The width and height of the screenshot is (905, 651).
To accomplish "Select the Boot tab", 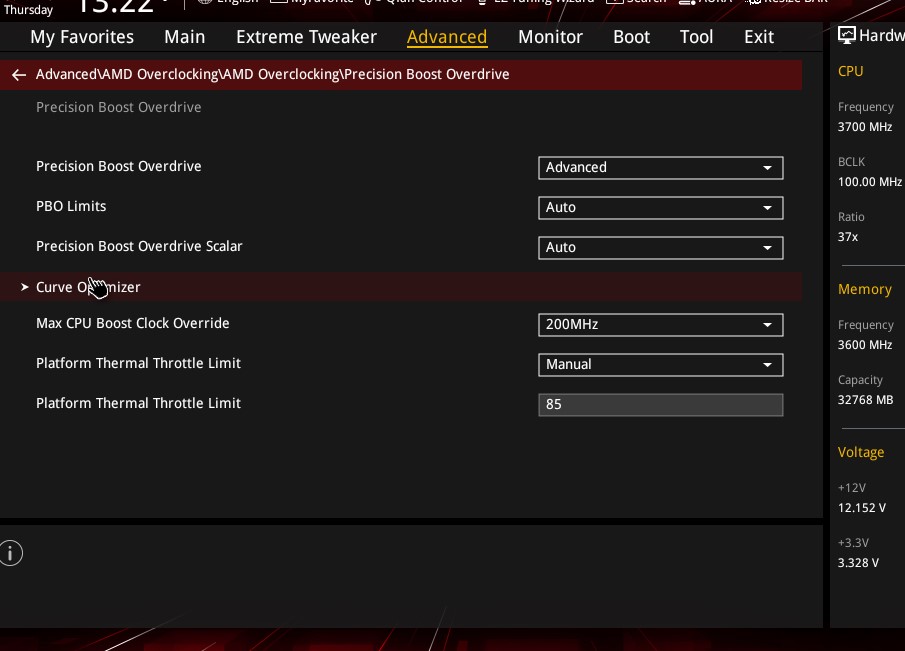I will pyautogui.click(x=631, y=37).
